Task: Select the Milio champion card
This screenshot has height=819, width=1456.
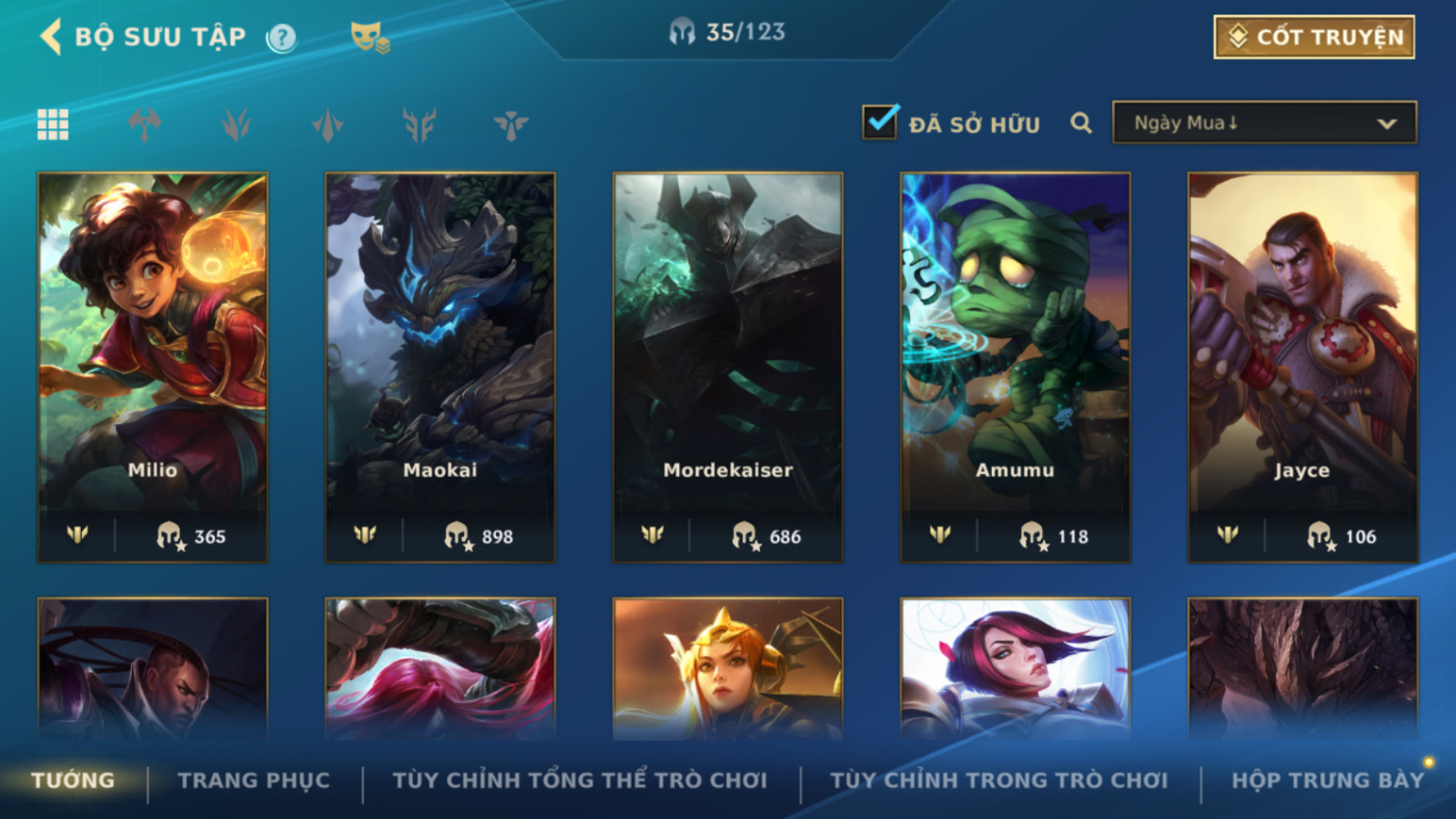Action: point(153,367)
